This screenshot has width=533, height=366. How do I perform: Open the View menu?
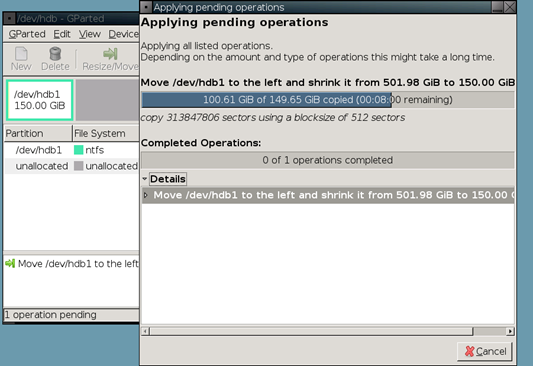pos(90,34)
